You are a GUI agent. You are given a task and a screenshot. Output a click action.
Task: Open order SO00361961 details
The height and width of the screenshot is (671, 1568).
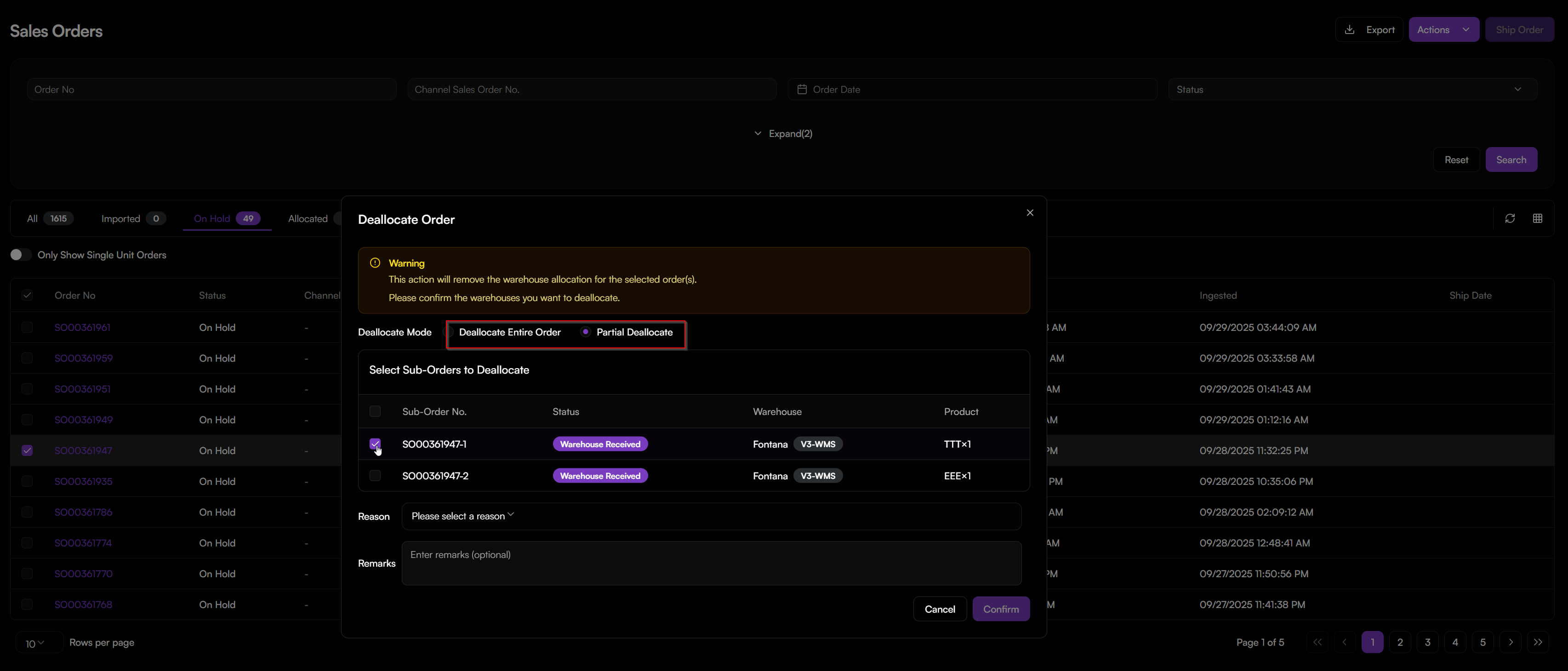tap(83, 327)
